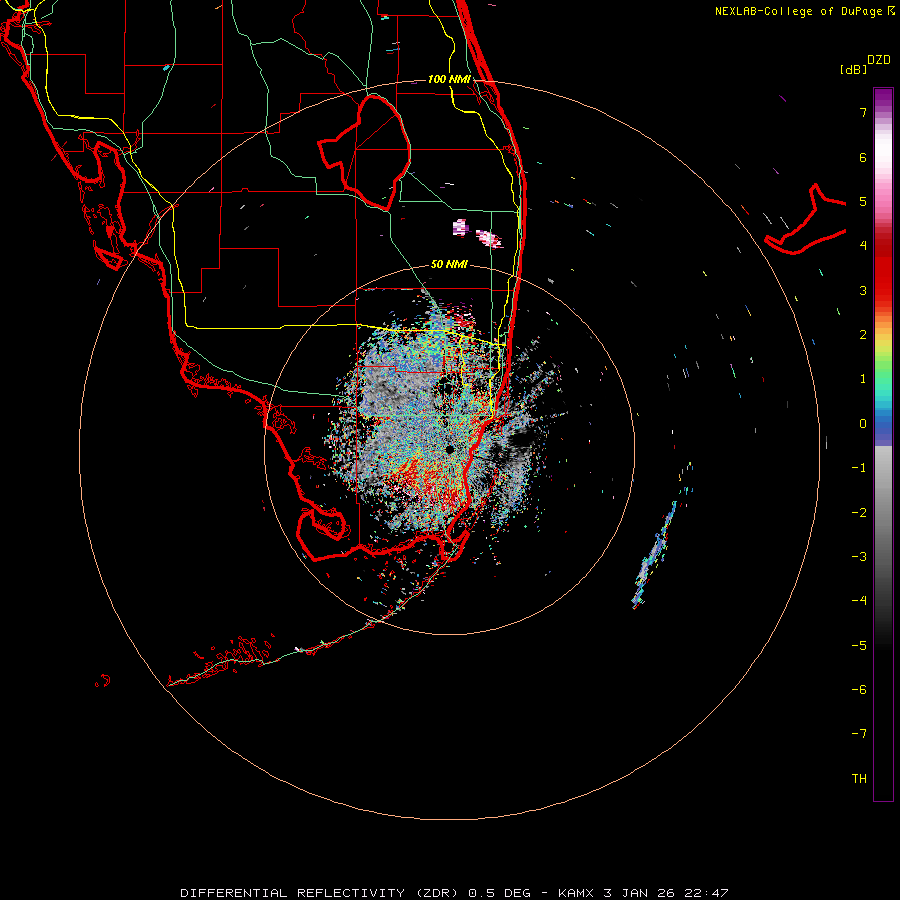Click the 100 NMI range ring label
The width and height of the screenshot is (900, 900).
(x=449, y=79)
